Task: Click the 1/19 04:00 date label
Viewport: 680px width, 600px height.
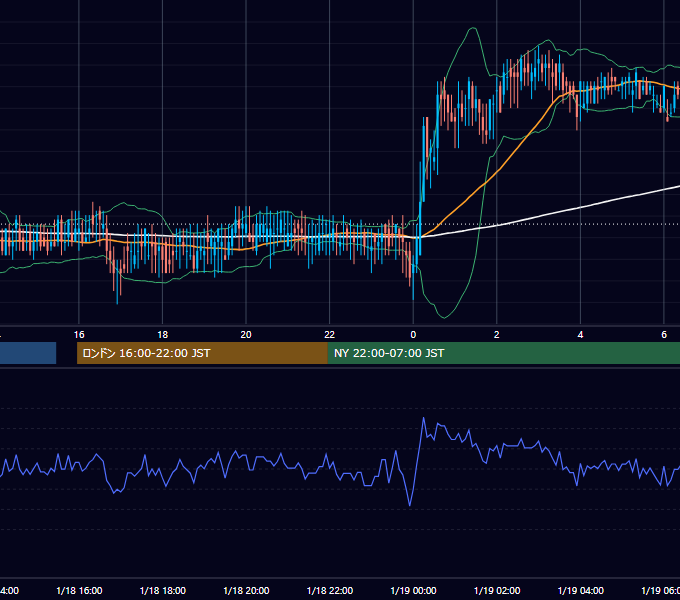Action: coord(581,590)
